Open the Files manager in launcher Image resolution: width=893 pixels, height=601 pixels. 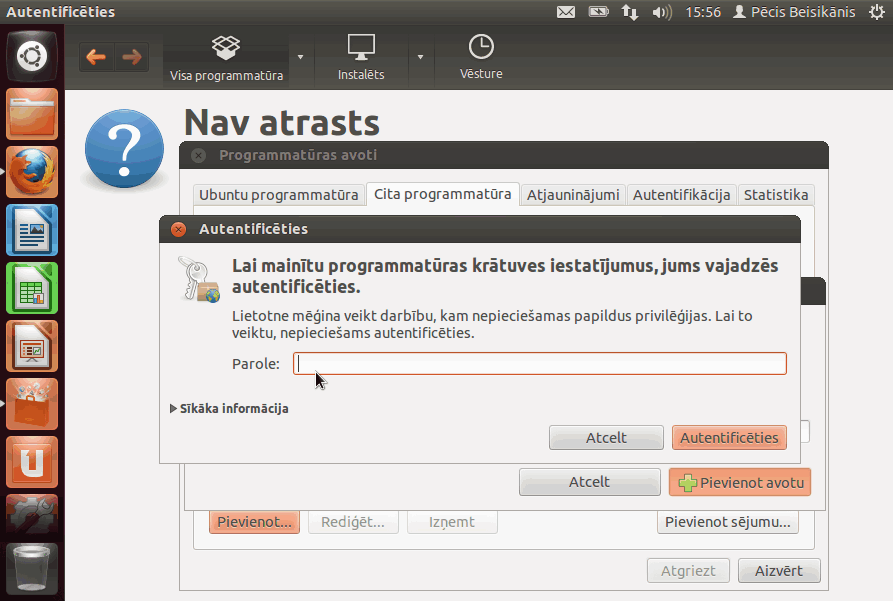[32, 115]
